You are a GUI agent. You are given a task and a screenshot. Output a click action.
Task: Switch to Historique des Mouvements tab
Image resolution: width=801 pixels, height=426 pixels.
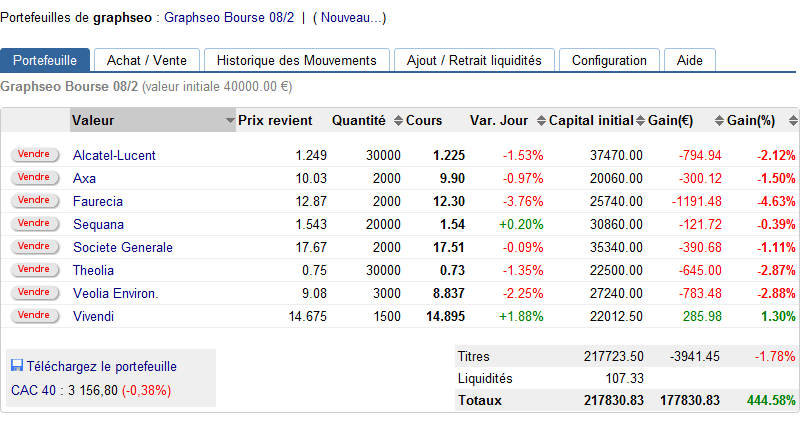pos(296,60)
